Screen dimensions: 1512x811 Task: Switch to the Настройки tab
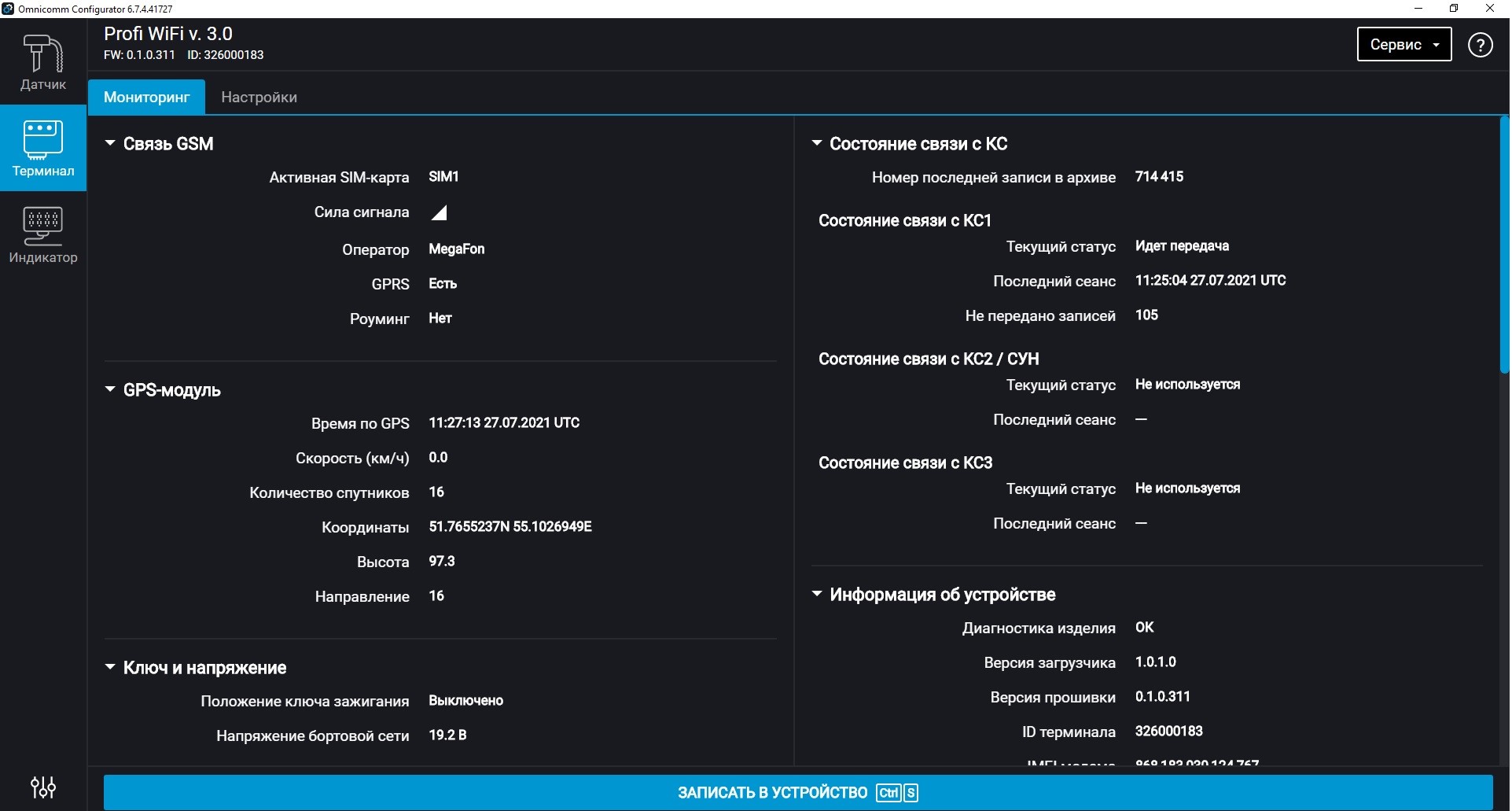pos(259,97)
